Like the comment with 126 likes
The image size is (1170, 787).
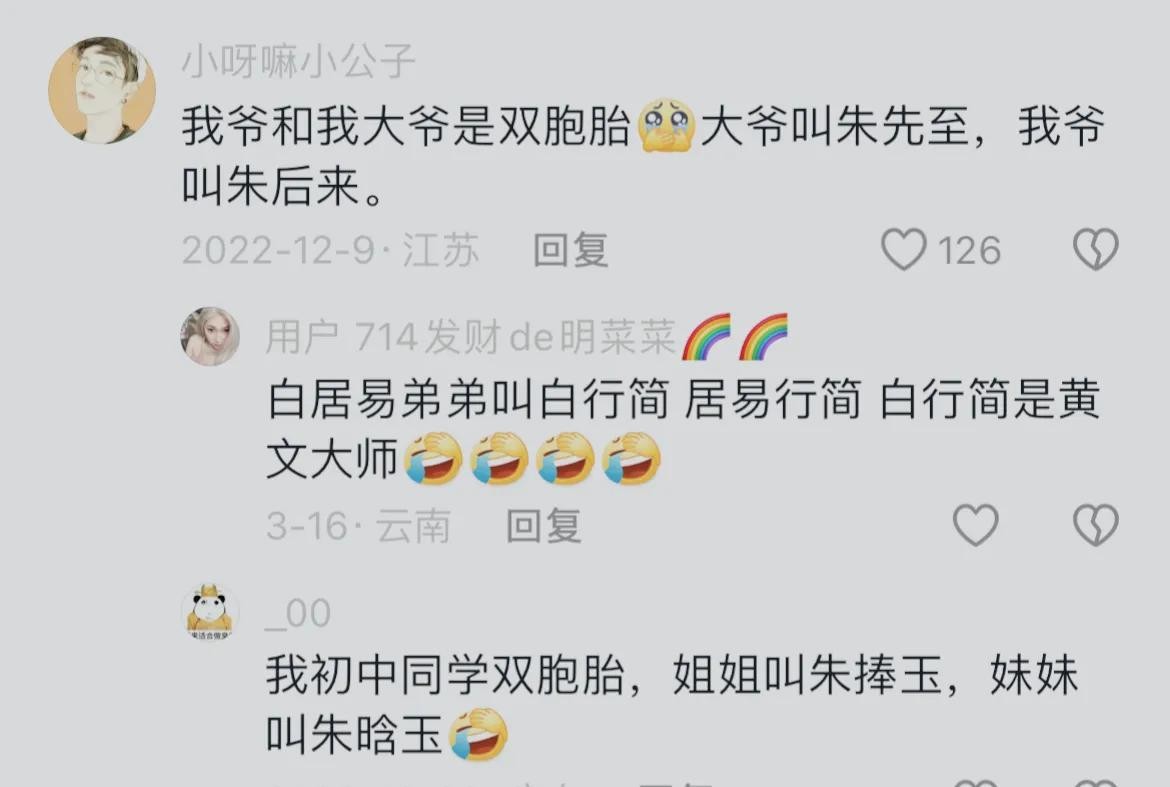click(904, 249)
